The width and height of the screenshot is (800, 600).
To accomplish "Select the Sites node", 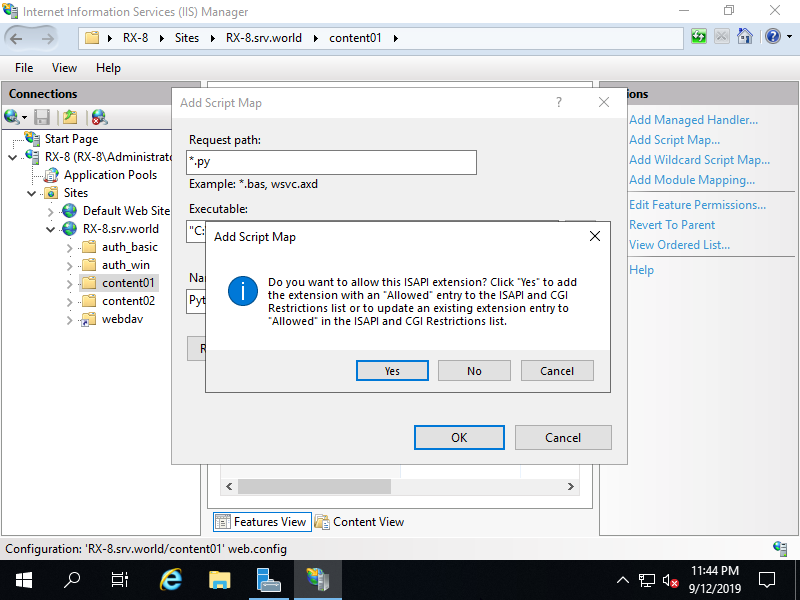I will [76, 193].
